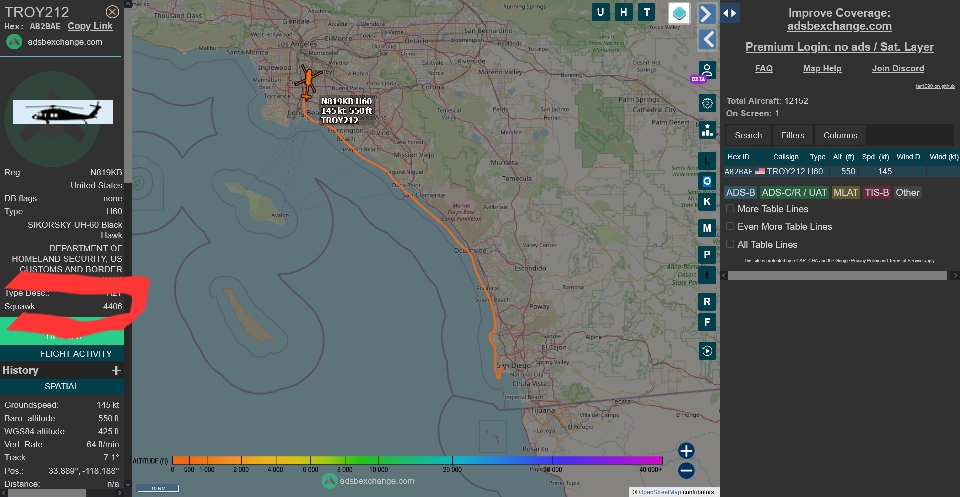The width and height of the screenshot is (960, 497).
Task: Sort table by Callsign column
Action: tap(786, 157)
